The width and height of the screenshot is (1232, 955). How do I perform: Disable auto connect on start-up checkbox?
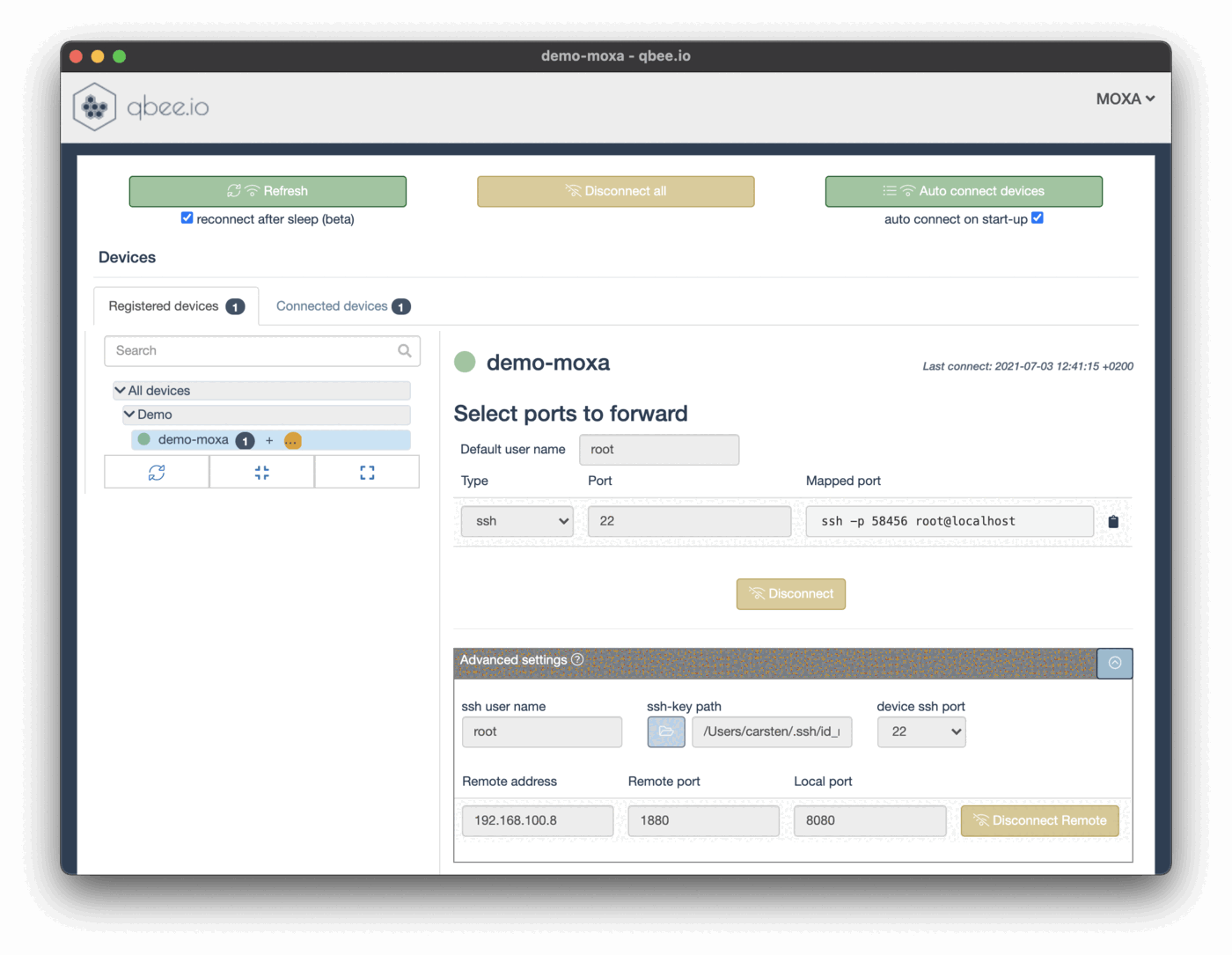(x=1038, y=218)
